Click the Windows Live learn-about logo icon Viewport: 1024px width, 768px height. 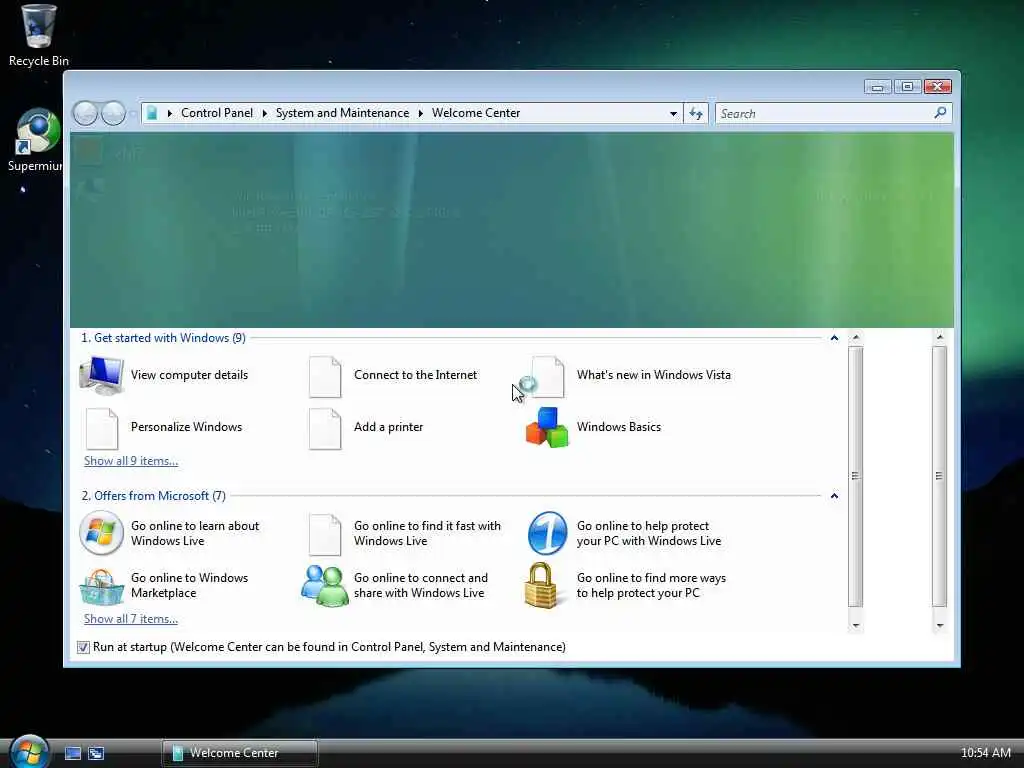click(x=101, y=533)
